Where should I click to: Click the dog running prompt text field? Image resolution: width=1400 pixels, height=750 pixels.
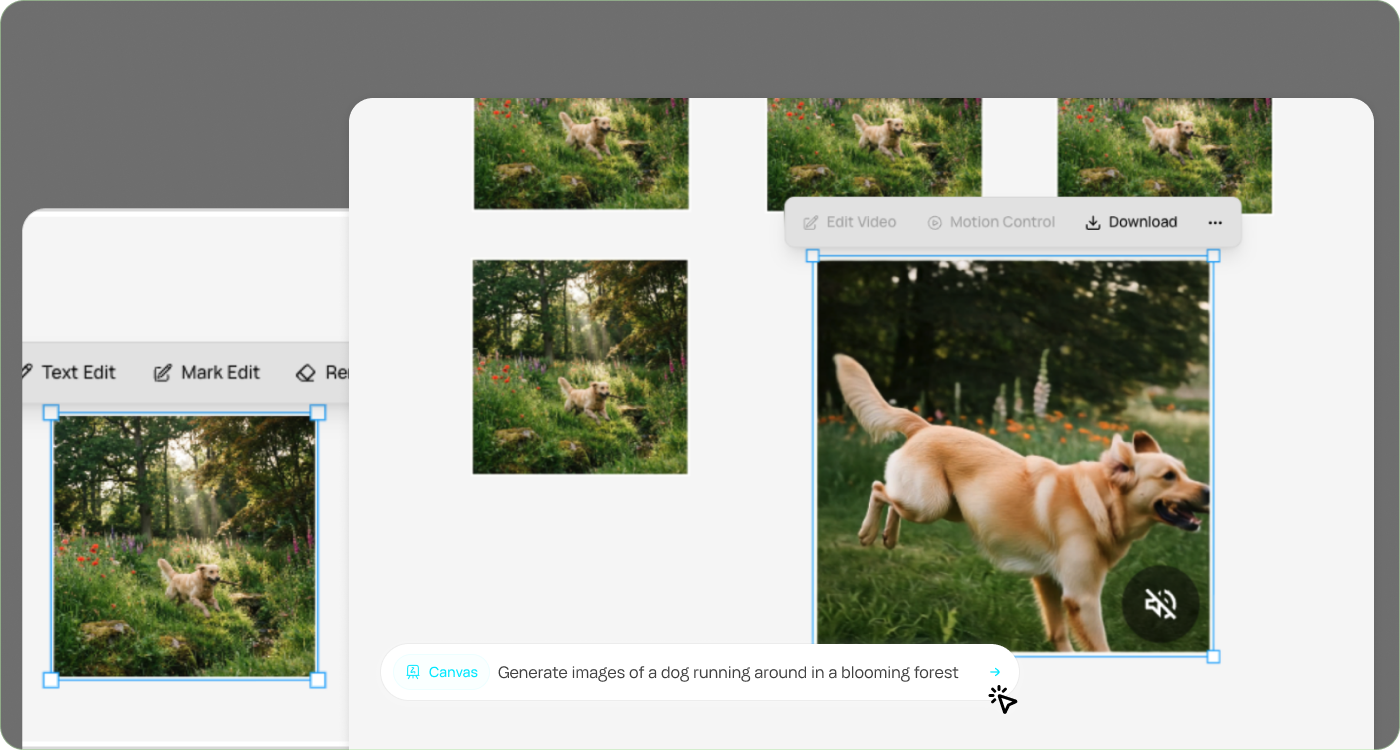click(x=727, y=672)
